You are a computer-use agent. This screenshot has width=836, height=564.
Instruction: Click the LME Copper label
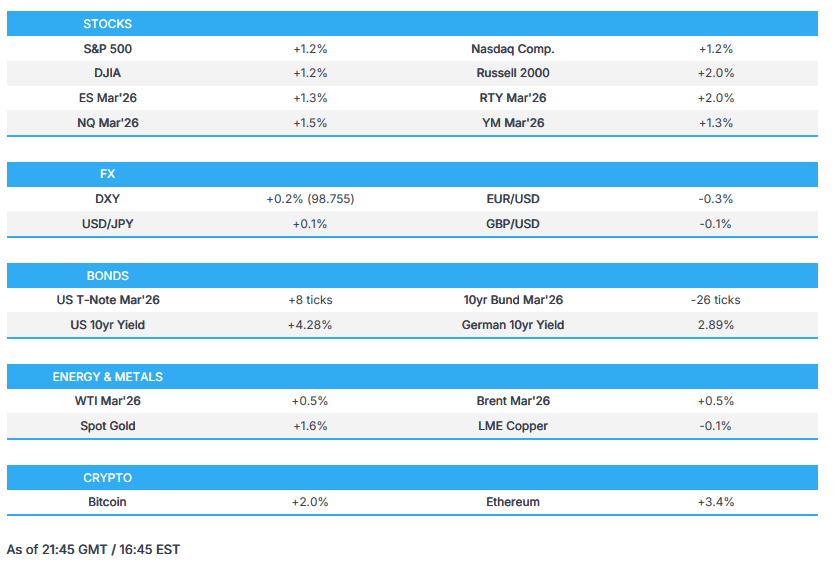pos(512,426)
